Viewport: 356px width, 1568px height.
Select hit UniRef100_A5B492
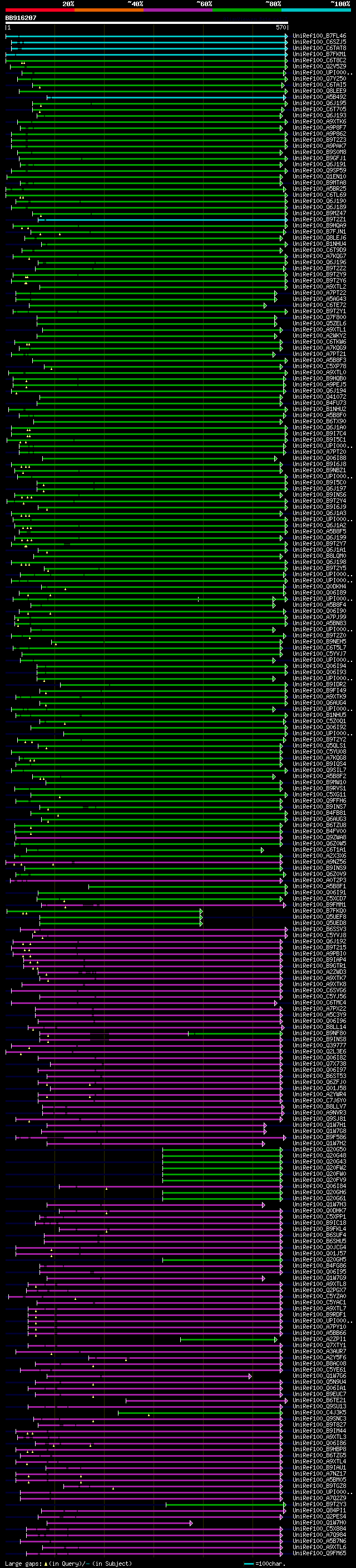(x=319, y=97)
